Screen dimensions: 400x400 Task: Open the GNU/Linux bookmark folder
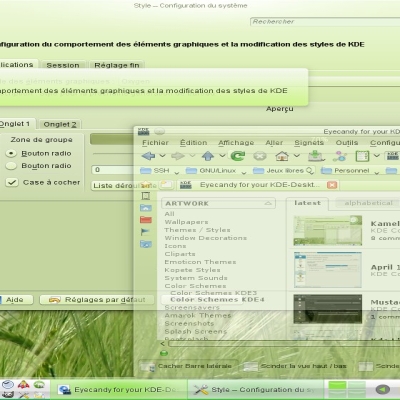click(x=211, y=171)
